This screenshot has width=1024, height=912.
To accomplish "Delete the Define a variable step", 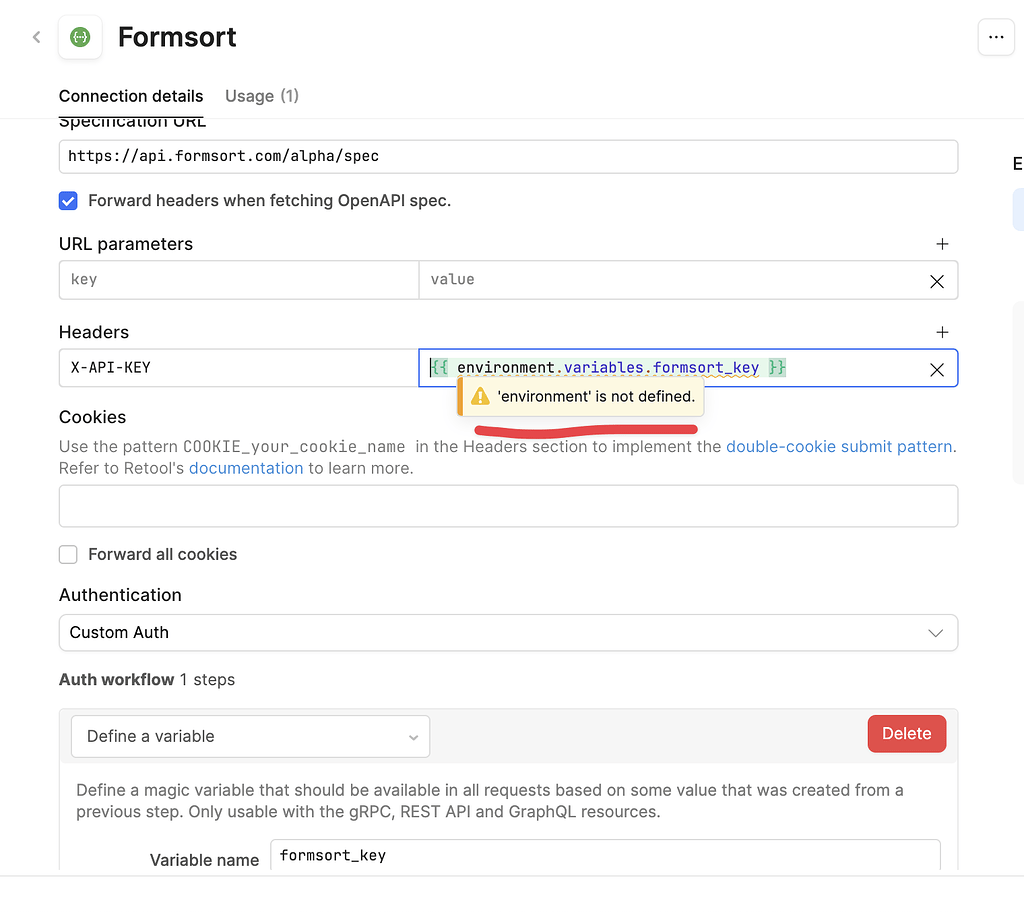I will click(906, 733).
